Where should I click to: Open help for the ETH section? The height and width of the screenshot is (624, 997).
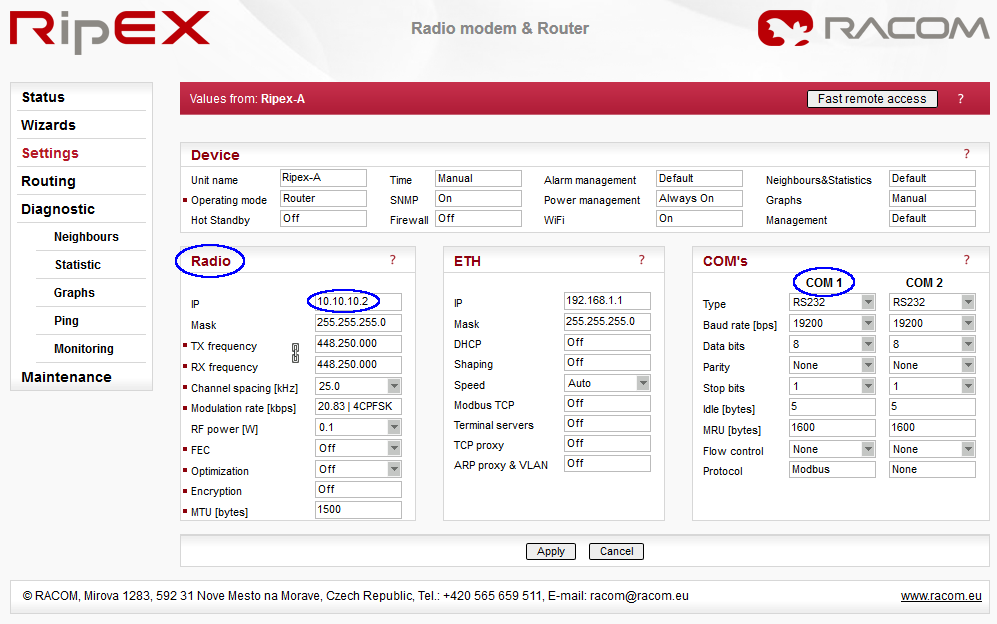pyautogui.click(x=641, y=260)
